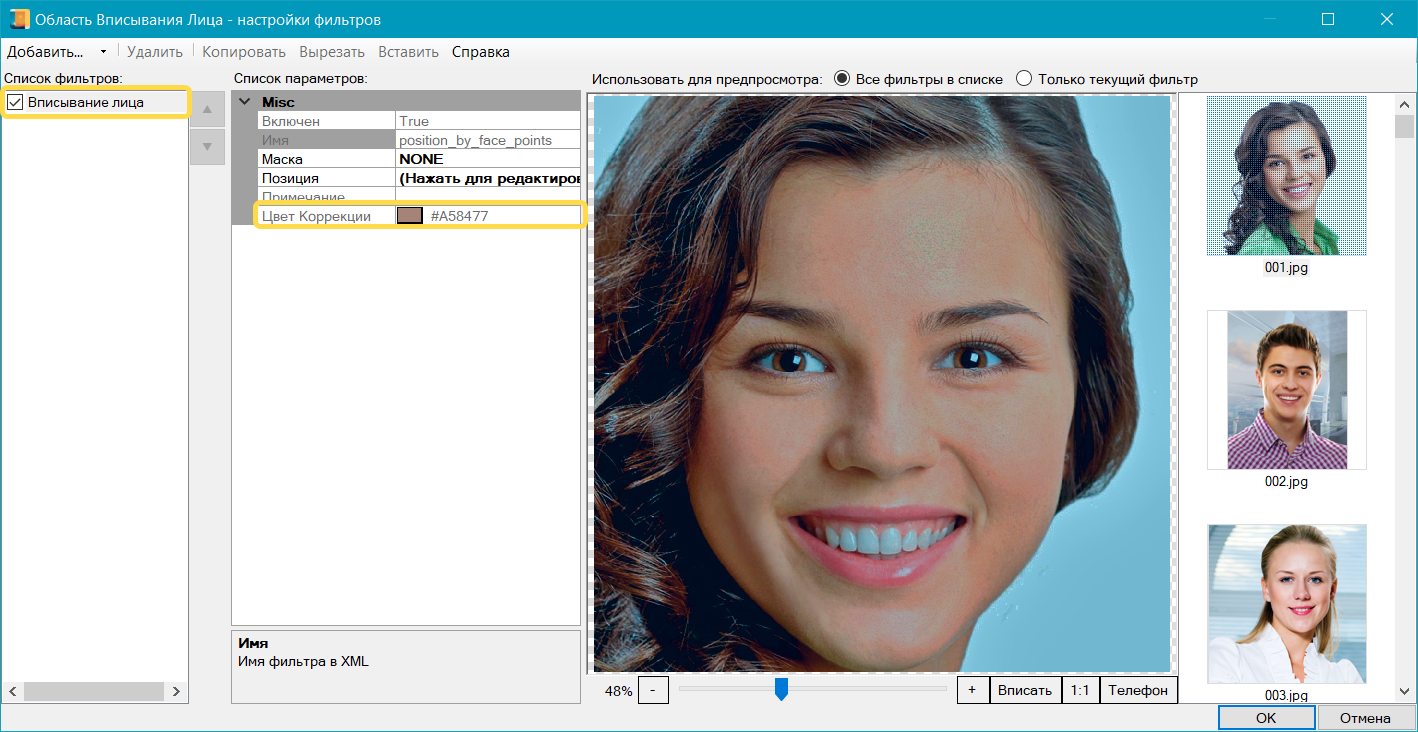Click the Цвет Коррекции color swatch

click(x=410, y=216)
